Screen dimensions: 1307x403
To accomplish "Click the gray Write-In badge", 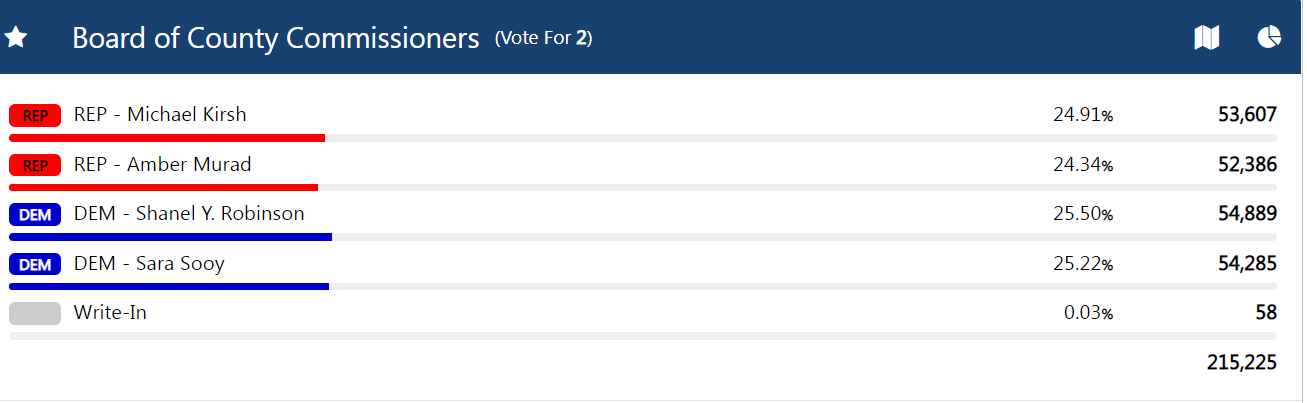I will (35, 313).
